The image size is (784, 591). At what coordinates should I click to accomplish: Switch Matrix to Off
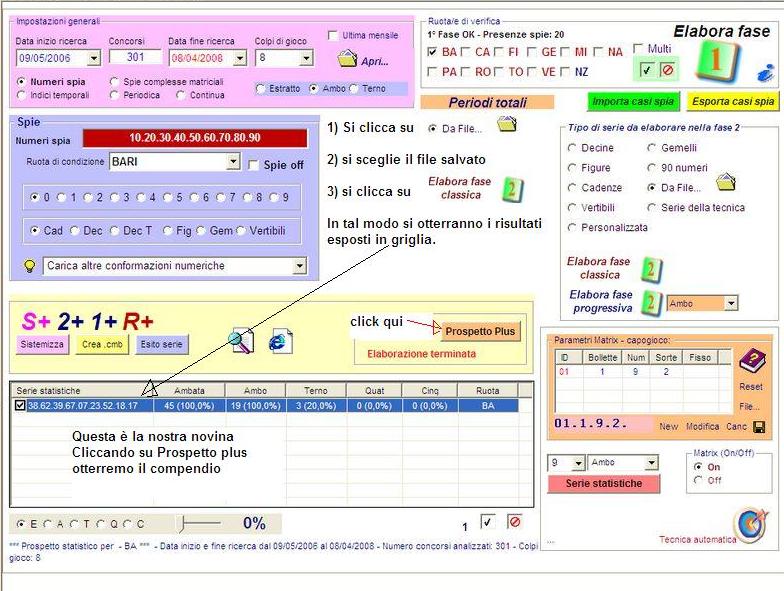[x=698, y=480]
